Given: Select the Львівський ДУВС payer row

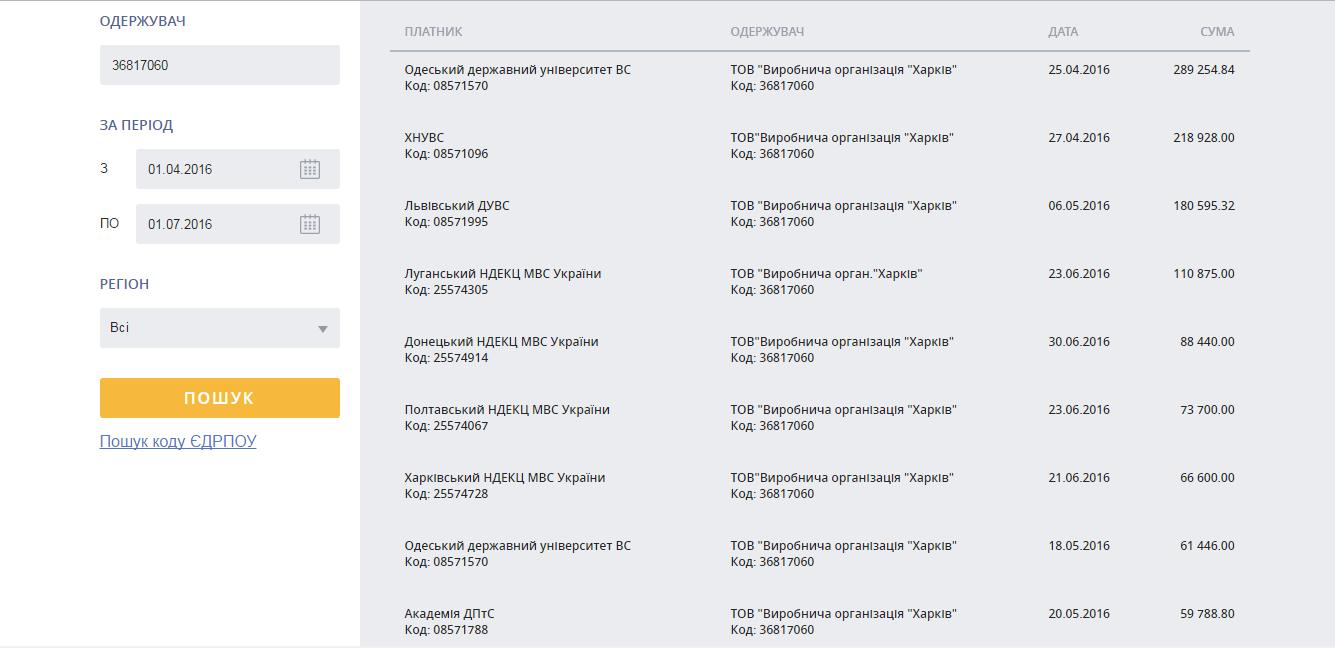Looking at the screenshot, I should pos(457,206).
